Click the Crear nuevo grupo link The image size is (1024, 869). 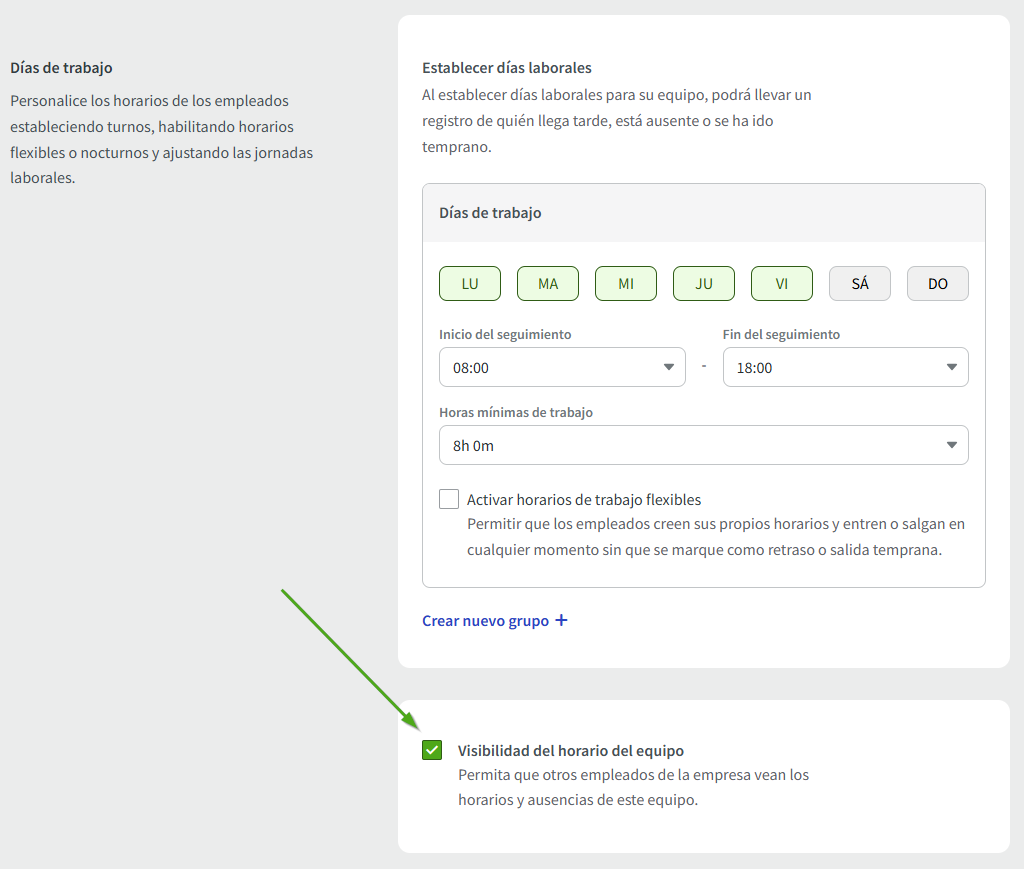coord(485,621)
